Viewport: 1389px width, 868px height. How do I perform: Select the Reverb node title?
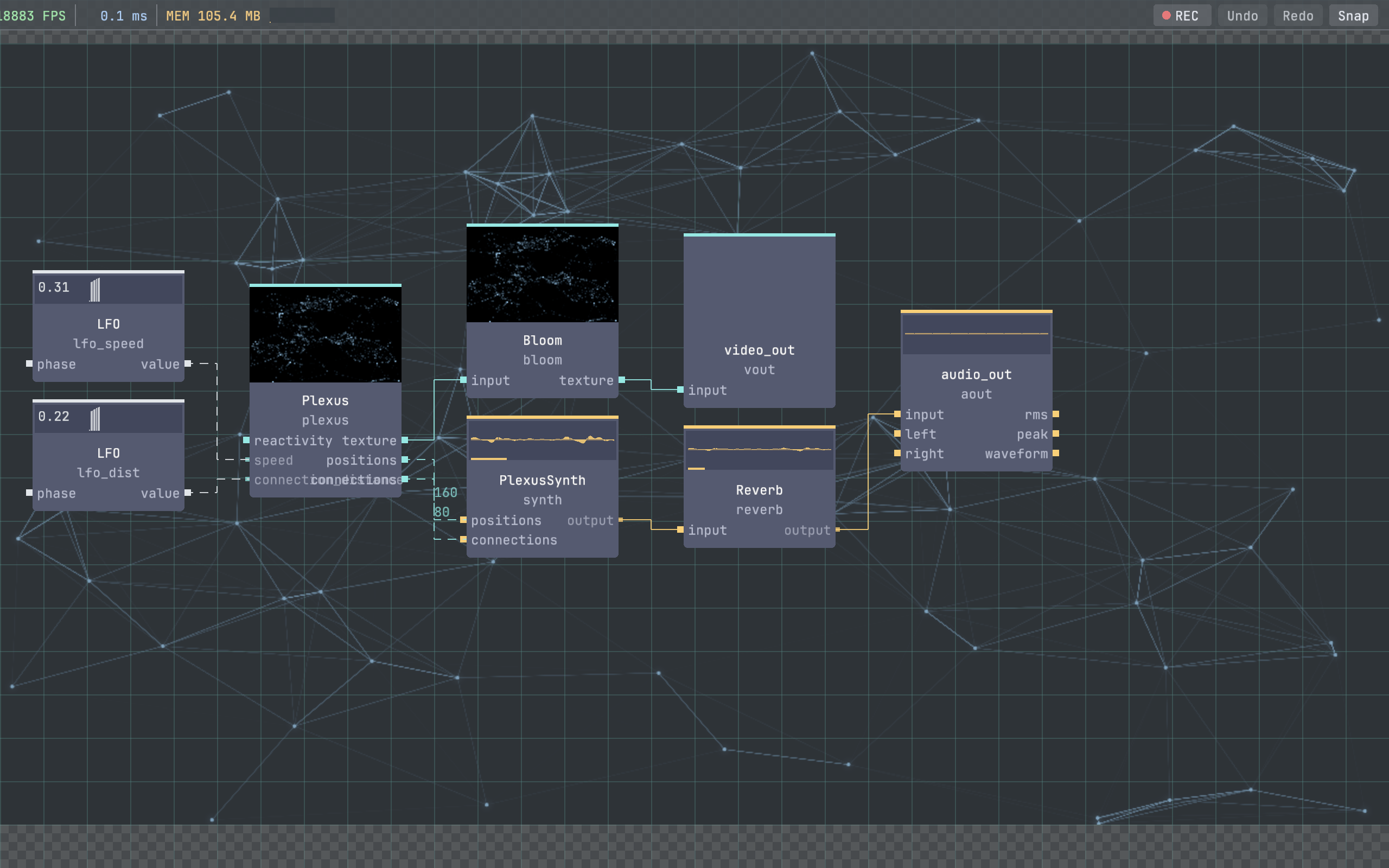[x=760, y=490]
